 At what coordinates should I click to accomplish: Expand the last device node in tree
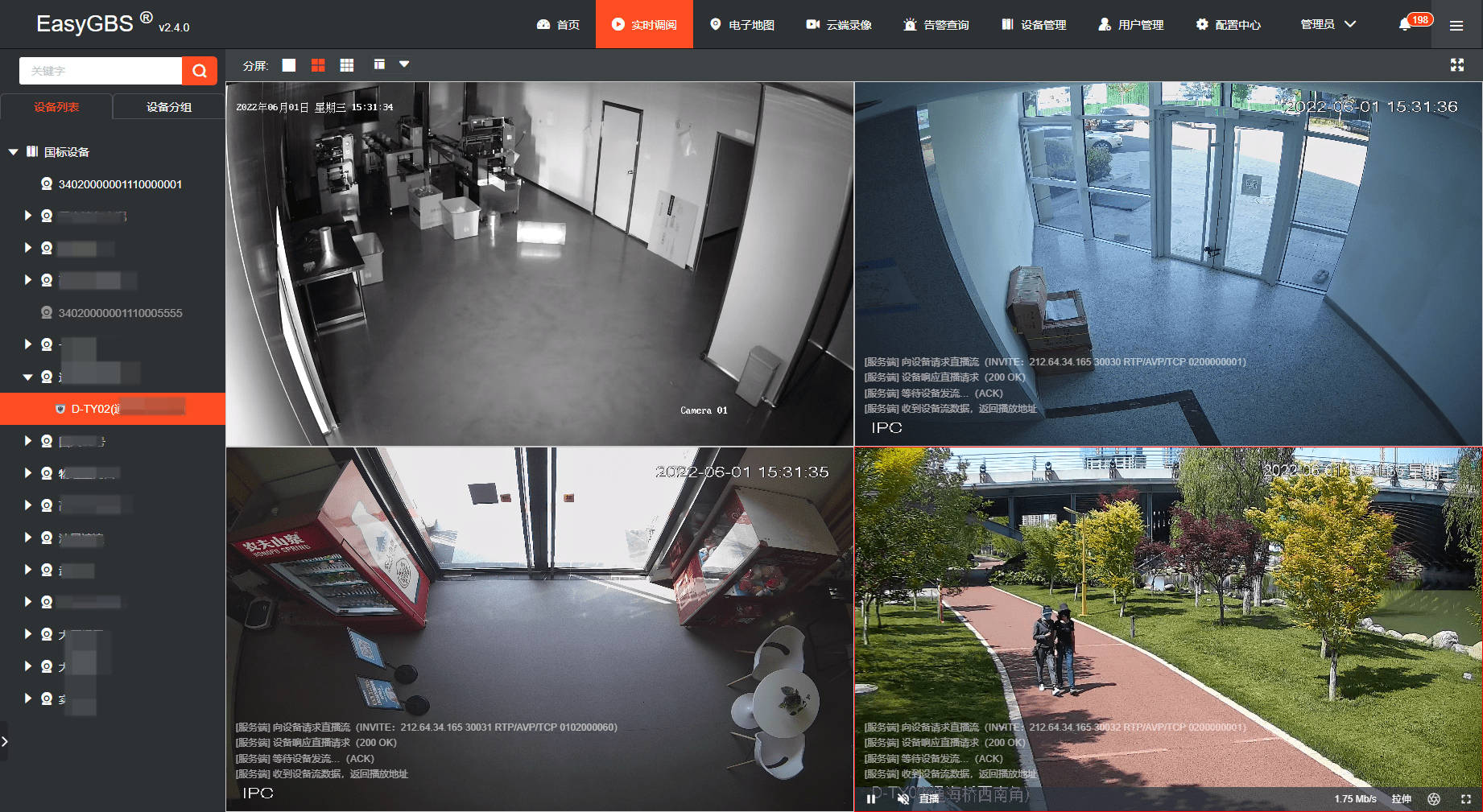click(x=27, y=699)
